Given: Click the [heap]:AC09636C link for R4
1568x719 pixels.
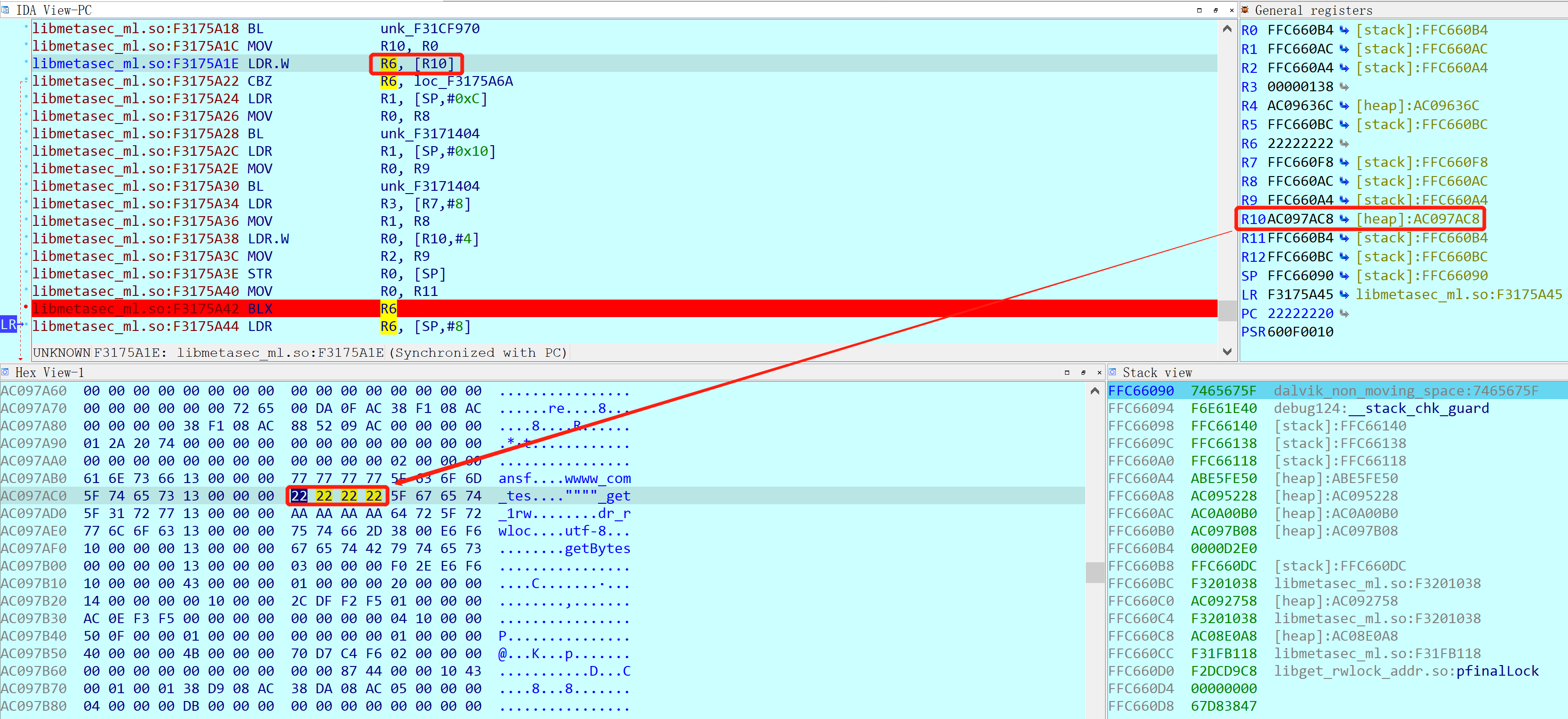Looking at the screenshot, I should click(x=1417, y=105).
